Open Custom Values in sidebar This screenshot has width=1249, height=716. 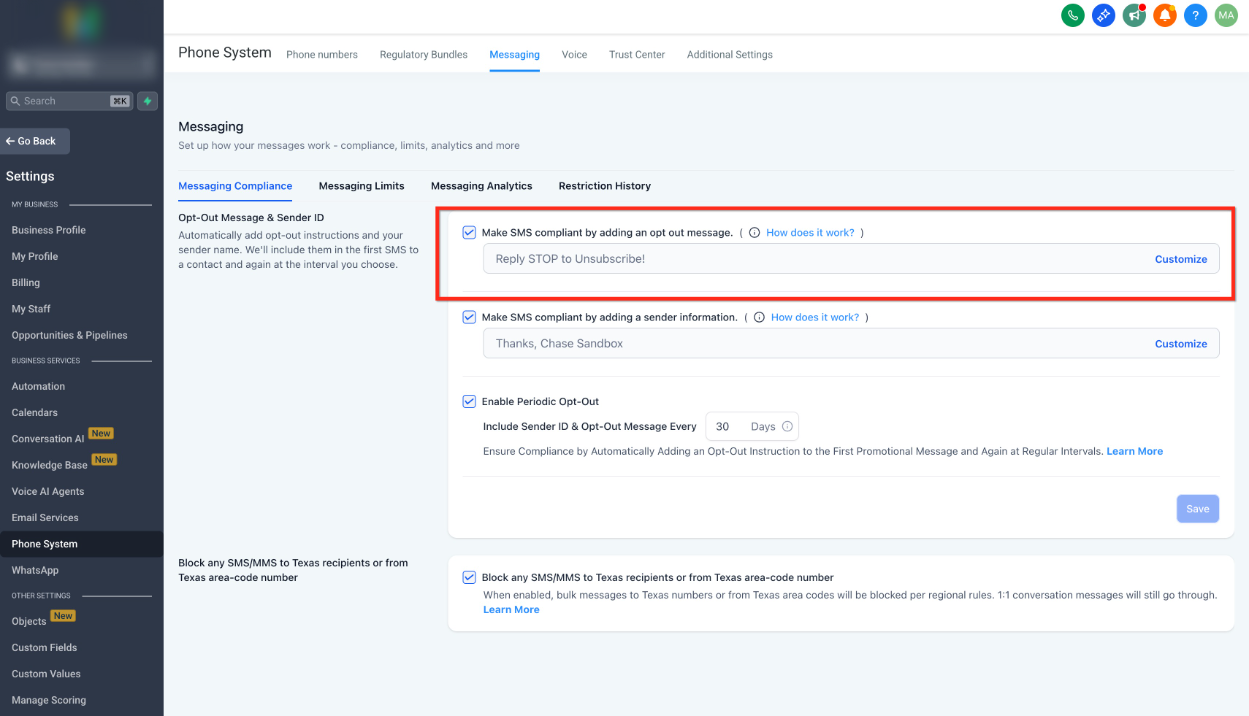click(x=46, y=674)
